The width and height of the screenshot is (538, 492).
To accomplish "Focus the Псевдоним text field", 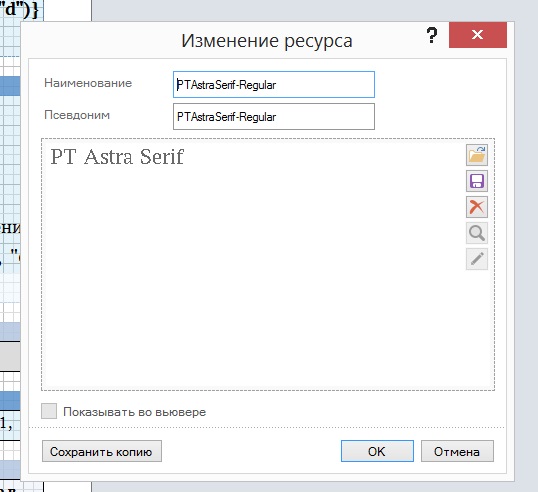I will coord(274,117).
